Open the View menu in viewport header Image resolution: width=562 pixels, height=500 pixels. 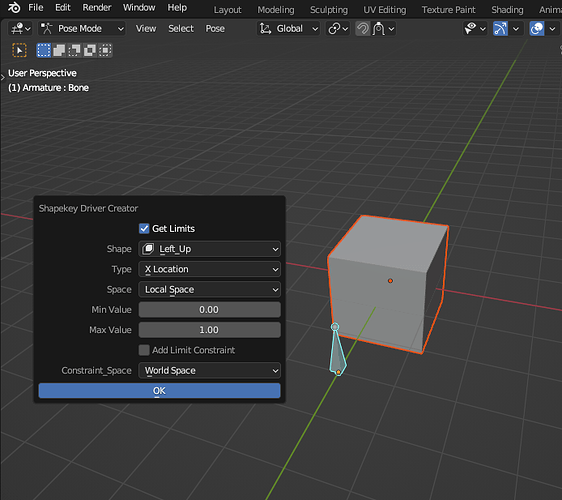[146, 29]
